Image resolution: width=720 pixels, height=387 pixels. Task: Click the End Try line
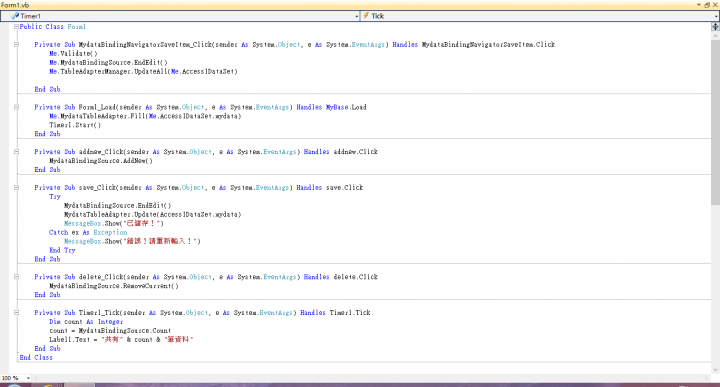tap(62, 250)
